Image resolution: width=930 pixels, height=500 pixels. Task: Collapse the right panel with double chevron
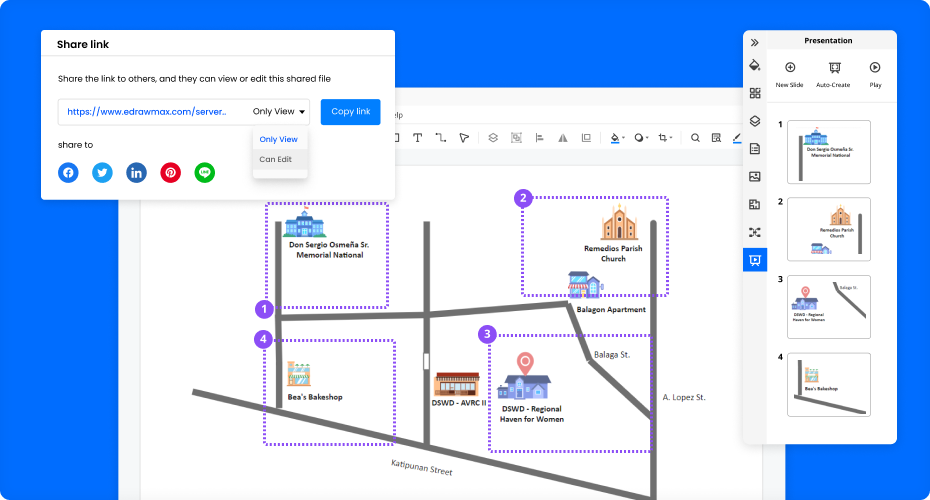[755, 43]
